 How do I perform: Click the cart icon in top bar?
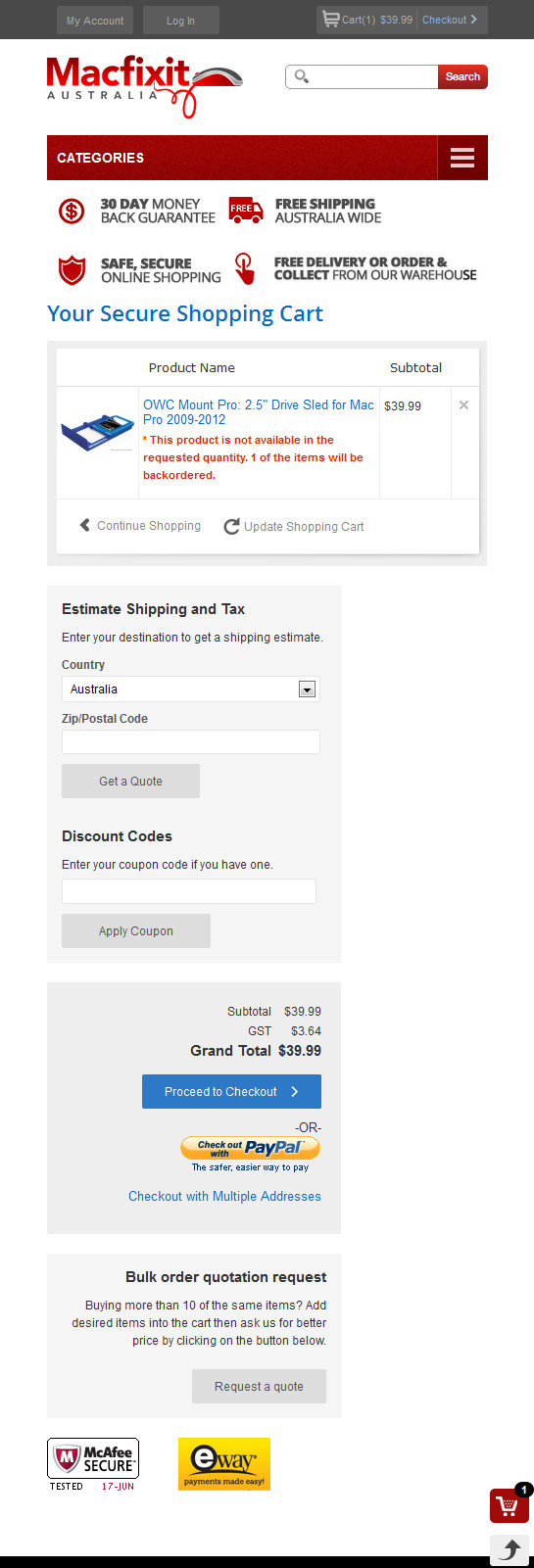(x=330, y=19)
